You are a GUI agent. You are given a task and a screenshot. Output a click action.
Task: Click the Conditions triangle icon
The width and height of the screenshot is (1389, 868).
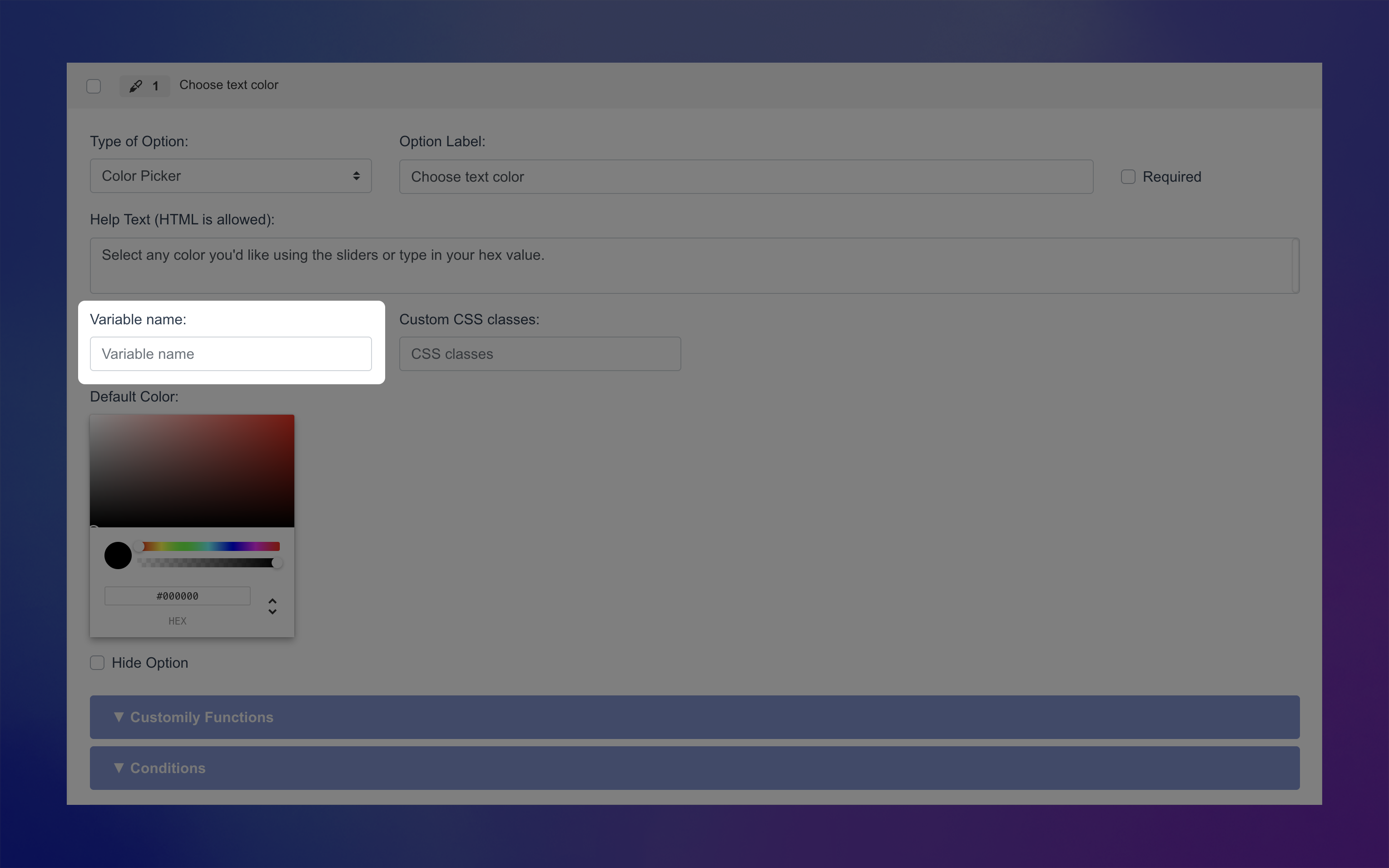point(119,768)
